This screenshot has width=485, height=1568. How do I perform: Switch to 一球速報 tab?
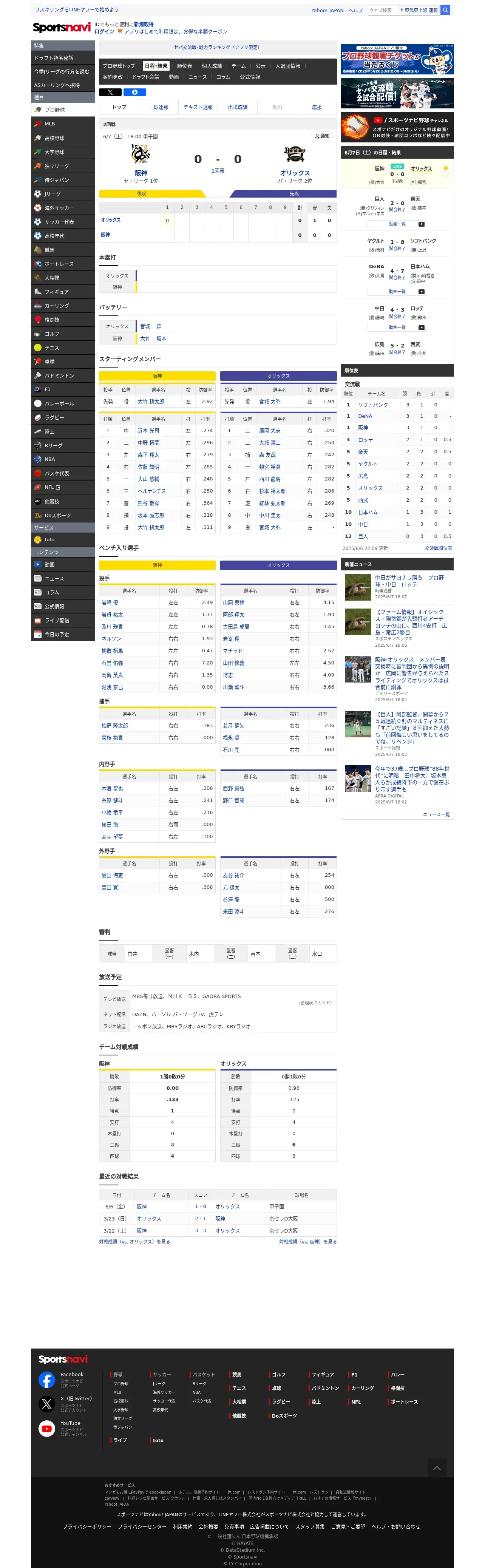158,107
